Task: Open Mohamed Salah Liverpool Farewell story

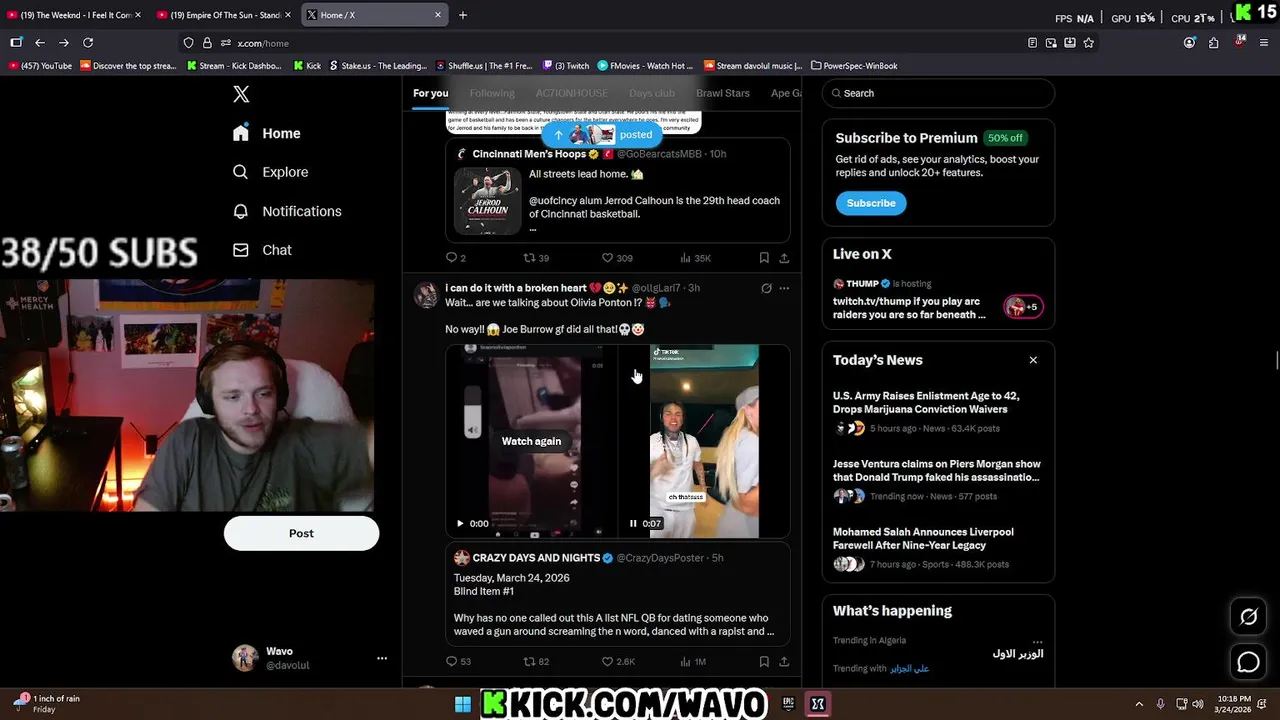Action: (938, 548)
